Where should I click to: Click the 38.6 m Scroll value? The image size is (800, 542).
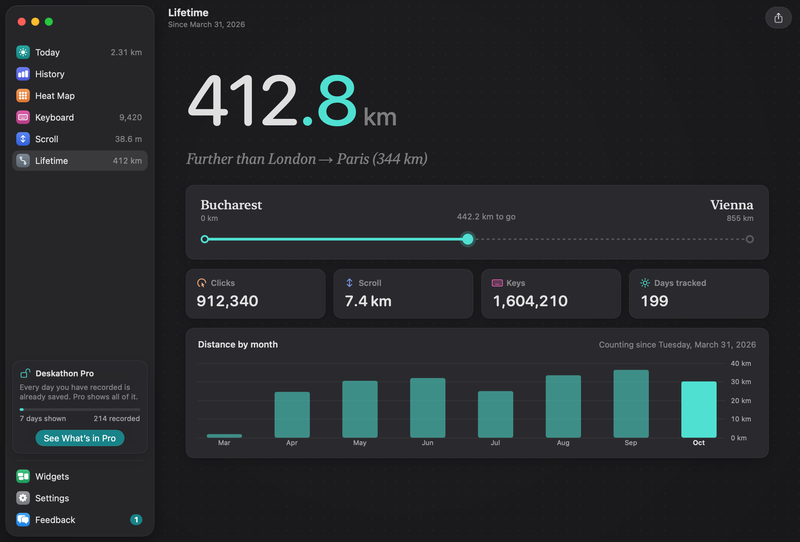(x=128, y=139)
